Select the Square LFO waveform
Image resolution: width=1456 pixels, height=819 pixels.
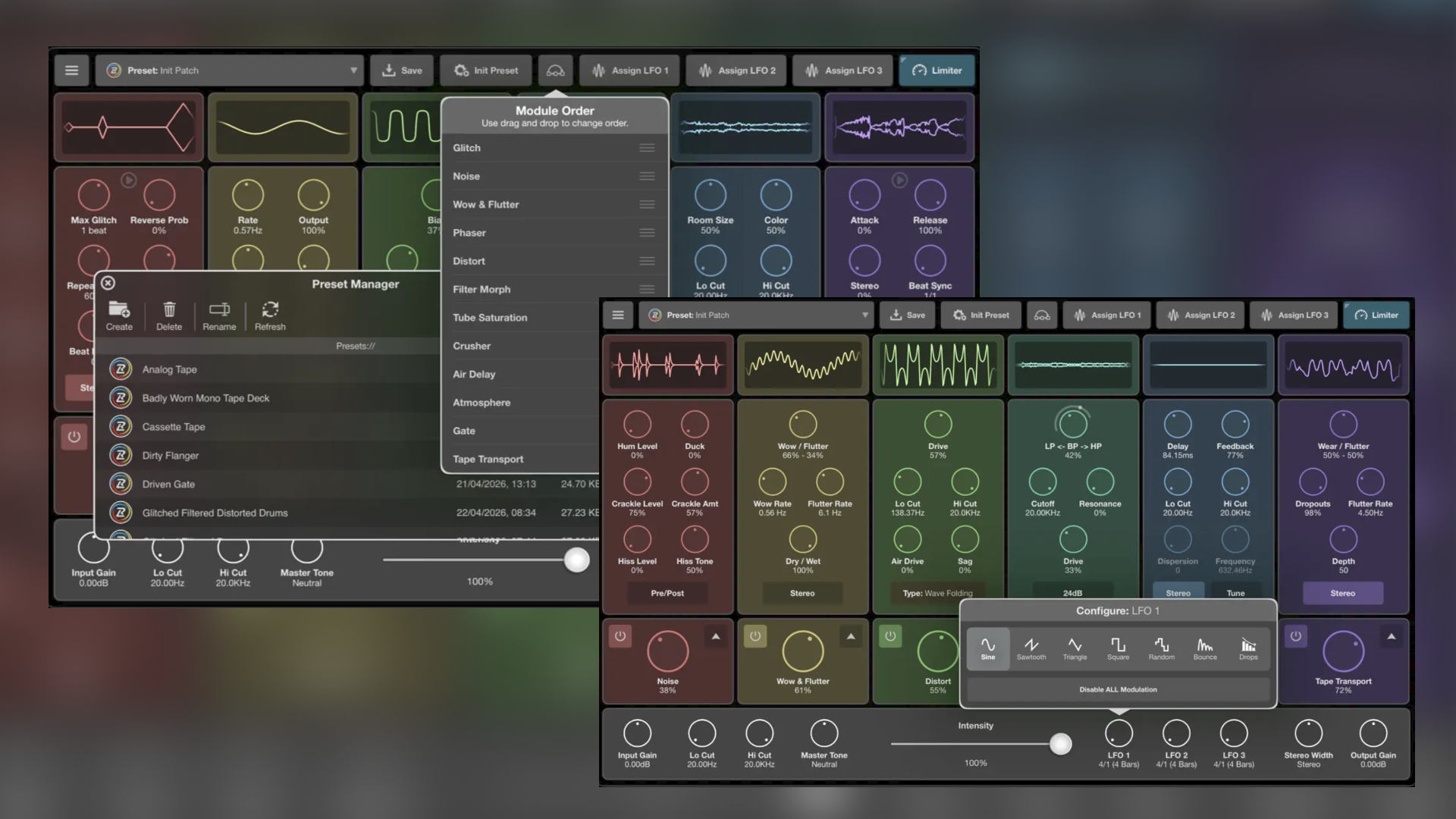pyautogui.click(x=1118, y=648)
